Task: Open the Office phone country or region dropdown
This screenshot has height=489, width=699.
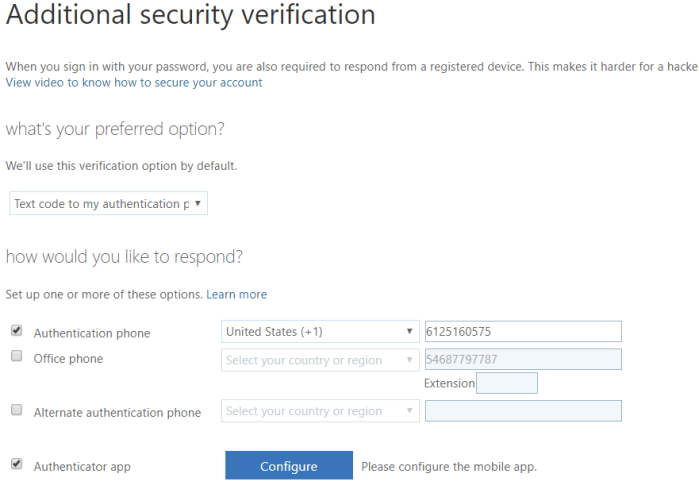Action: [x=319, y=360]
